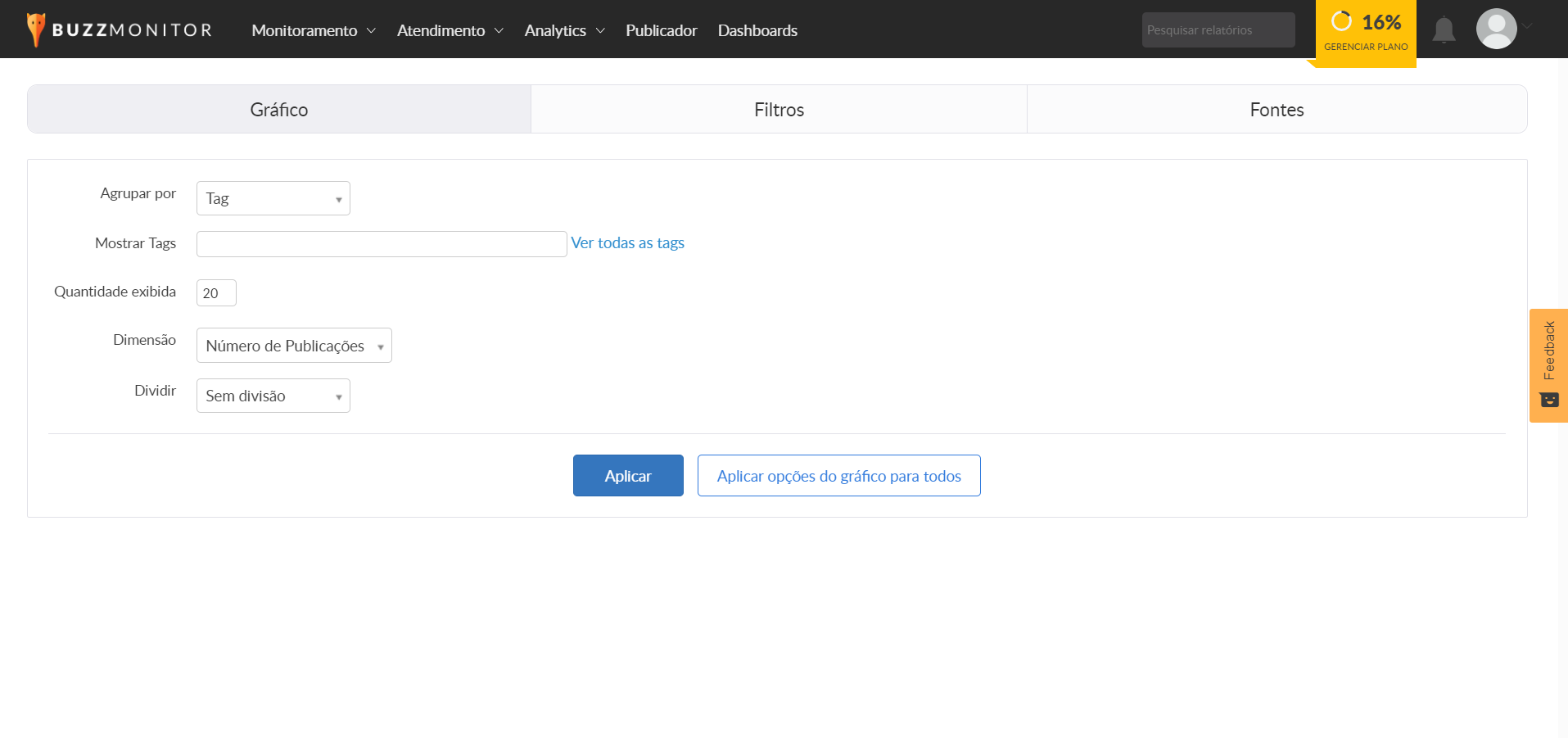Follow the Ver todas as tags link
Screen dimensions: 1568x738
(627, 243)
